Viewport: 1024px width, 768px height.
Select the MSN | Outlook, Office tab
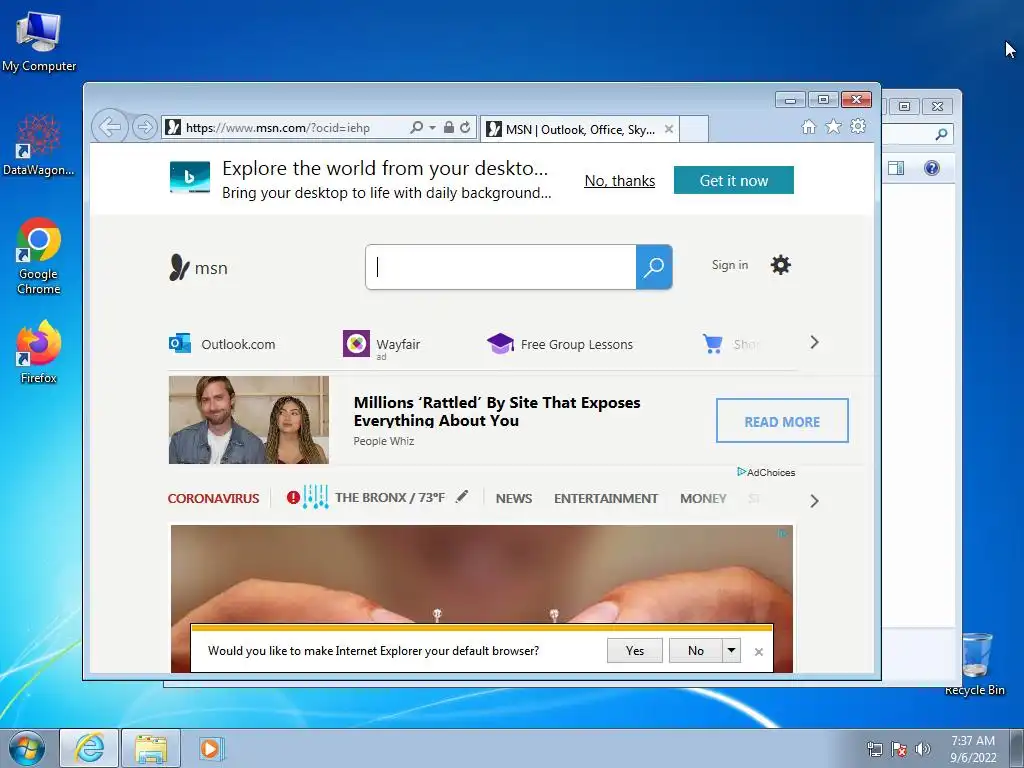pyautogui.click(x=580, y=129)
